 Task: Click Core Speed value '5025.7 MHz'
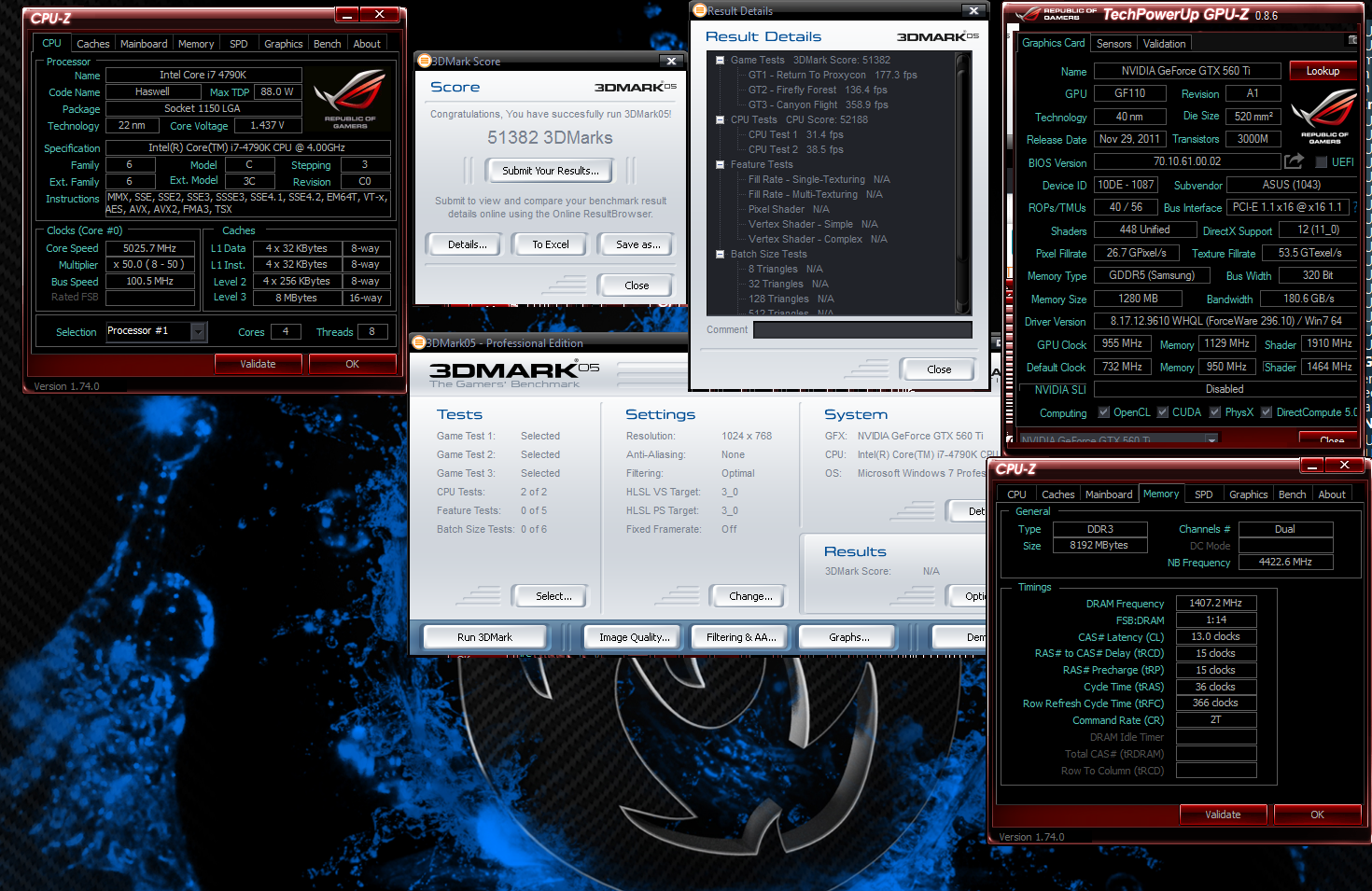[149, 248]
